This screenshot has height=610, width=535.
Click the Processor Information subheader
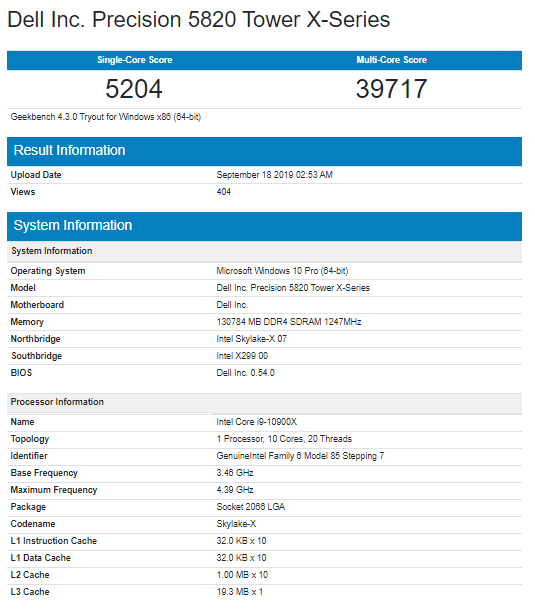(57, 402)
